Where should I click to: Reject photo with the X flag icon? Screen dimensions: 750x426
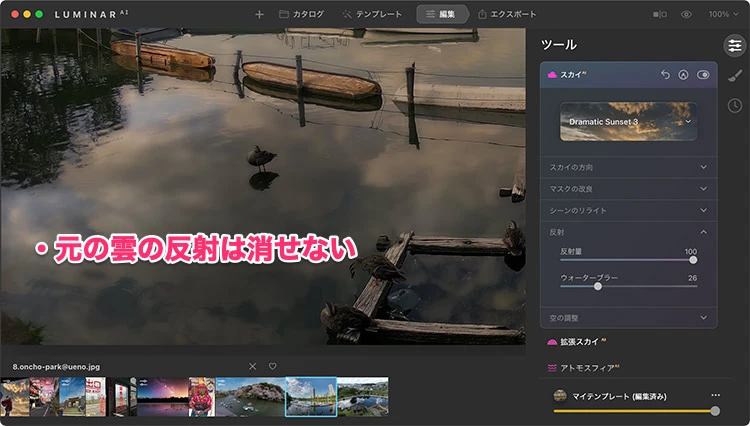pyautogui.click(x=252, y=366)
